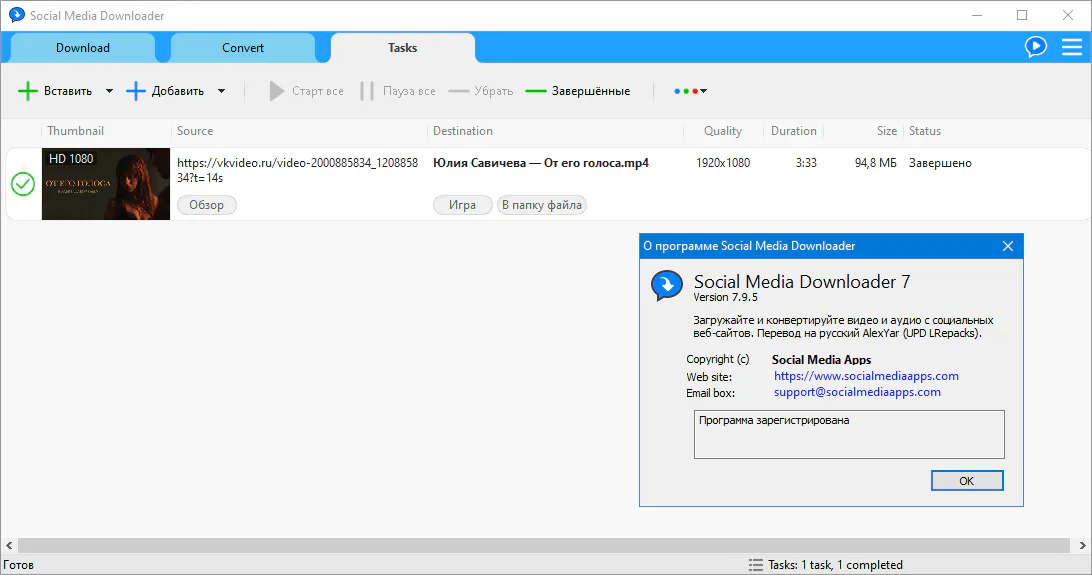Open the socialmediaapps.com website link
The image size is (1092, 575).
point(866,376)
